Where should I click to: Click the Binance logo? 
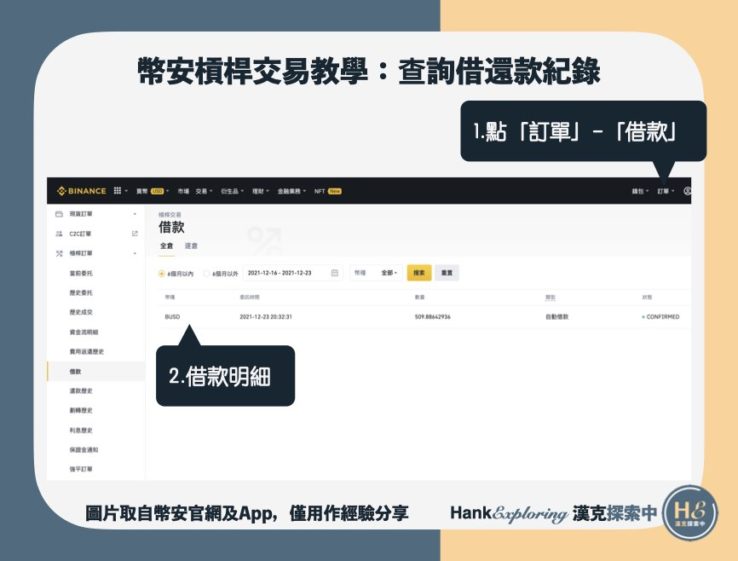pos(81,191)
